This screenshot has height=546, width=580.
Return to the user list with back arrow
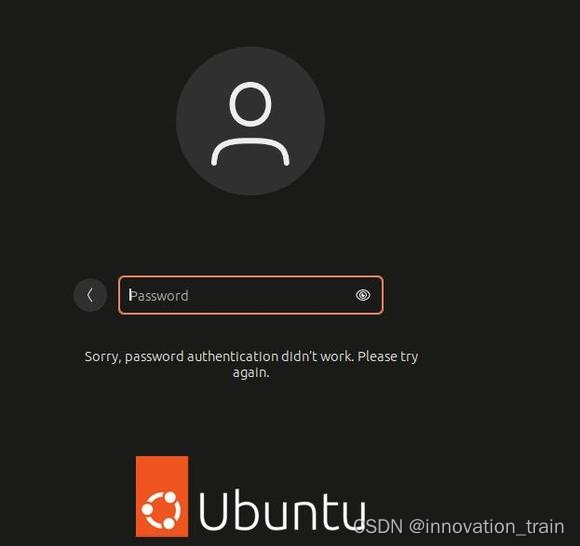(x=90, y=295)
